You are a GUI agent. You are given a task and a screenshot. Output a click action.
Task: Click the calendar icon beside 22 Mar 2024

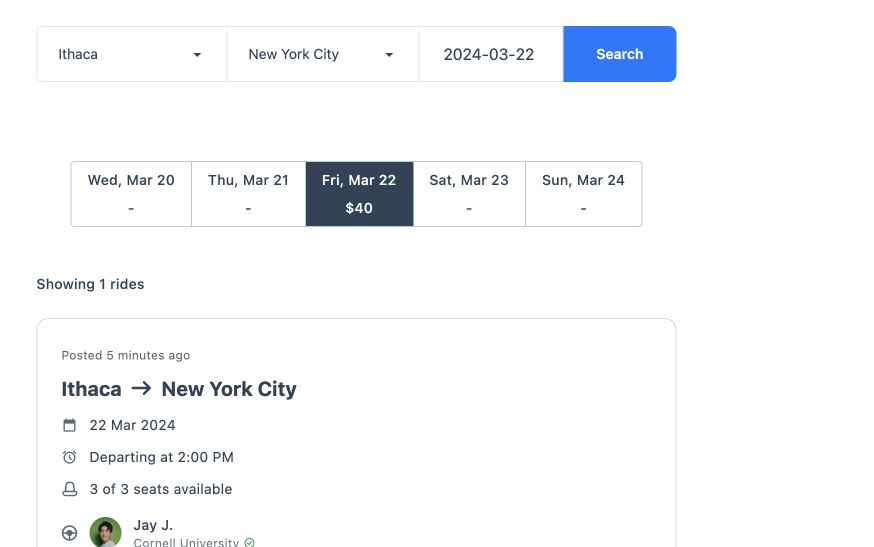click(69, 425)
